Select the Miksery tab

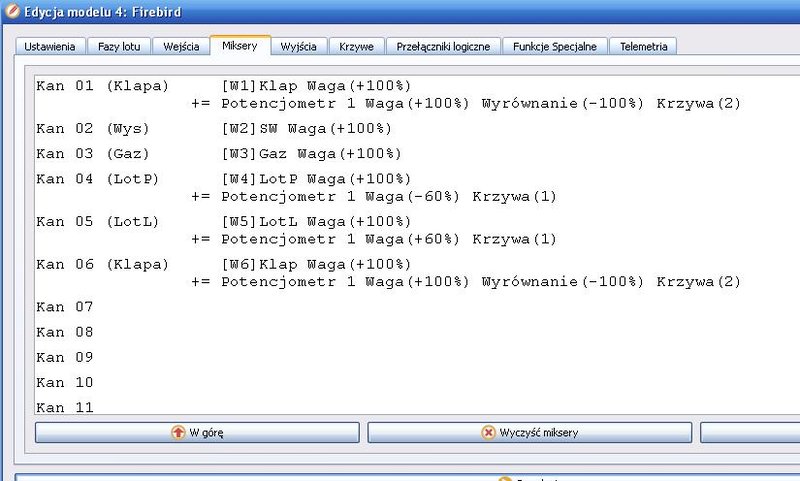click(240, 45)
